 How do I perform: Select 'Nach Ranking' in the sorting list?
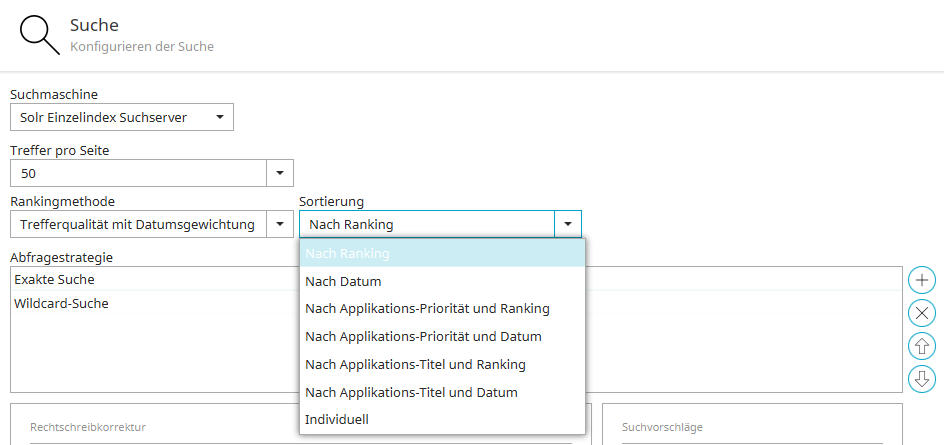(x=442, y=254)
